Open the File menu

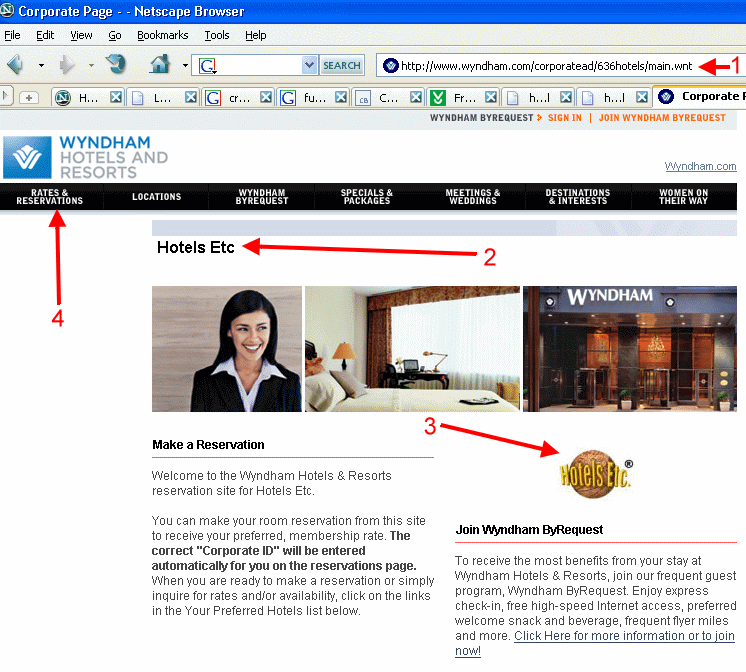tap(12, 35)
